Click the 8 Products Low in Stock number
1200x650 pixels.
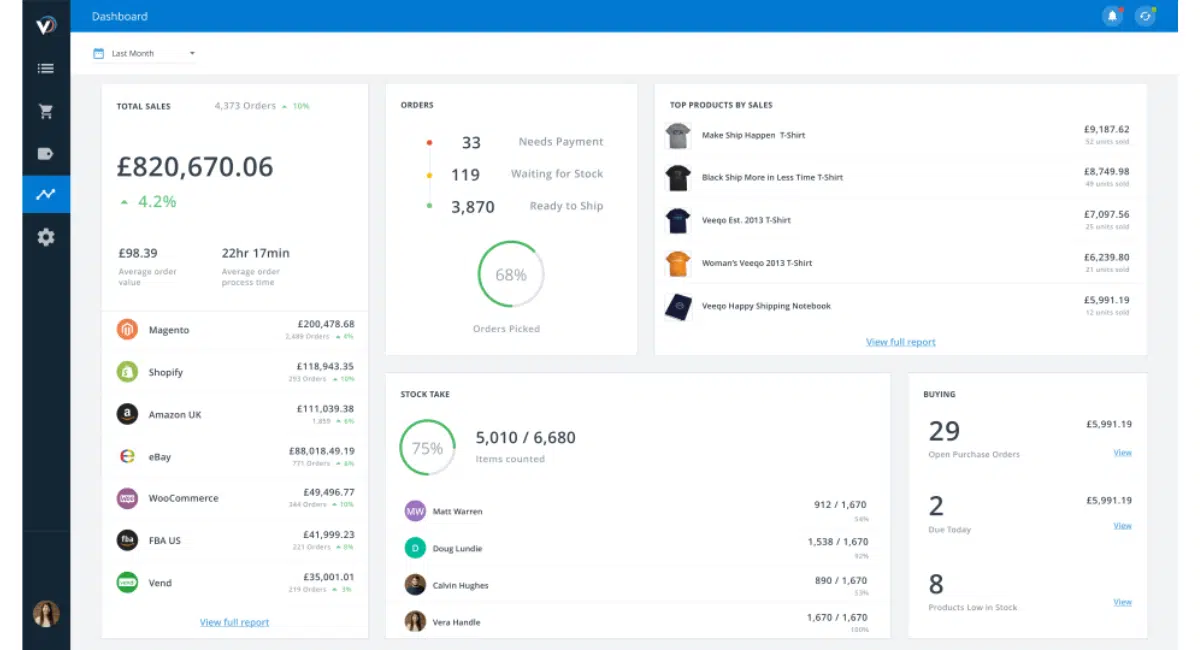[936, 584]
